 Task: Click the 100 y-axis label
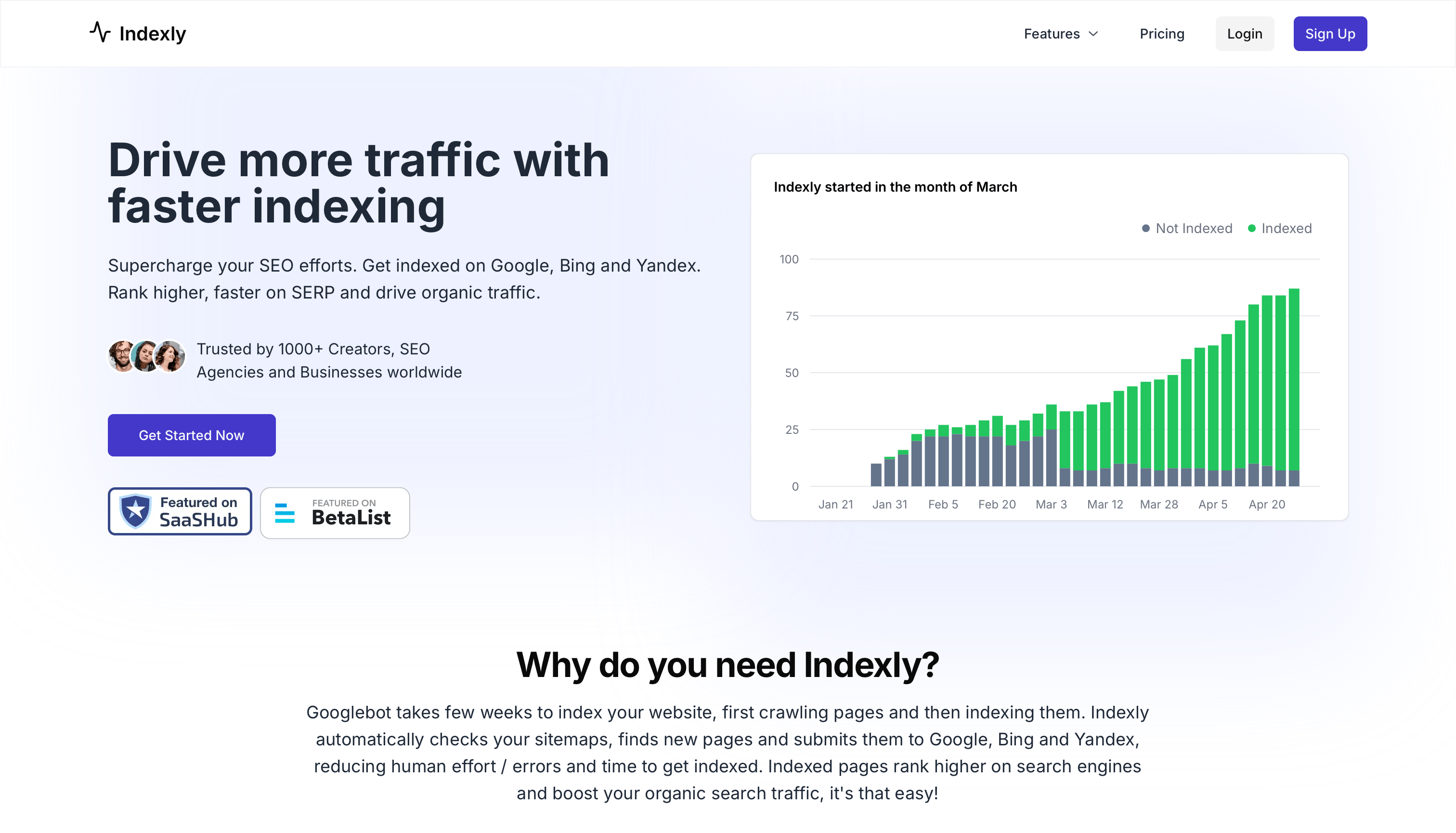tap(789, 259)
